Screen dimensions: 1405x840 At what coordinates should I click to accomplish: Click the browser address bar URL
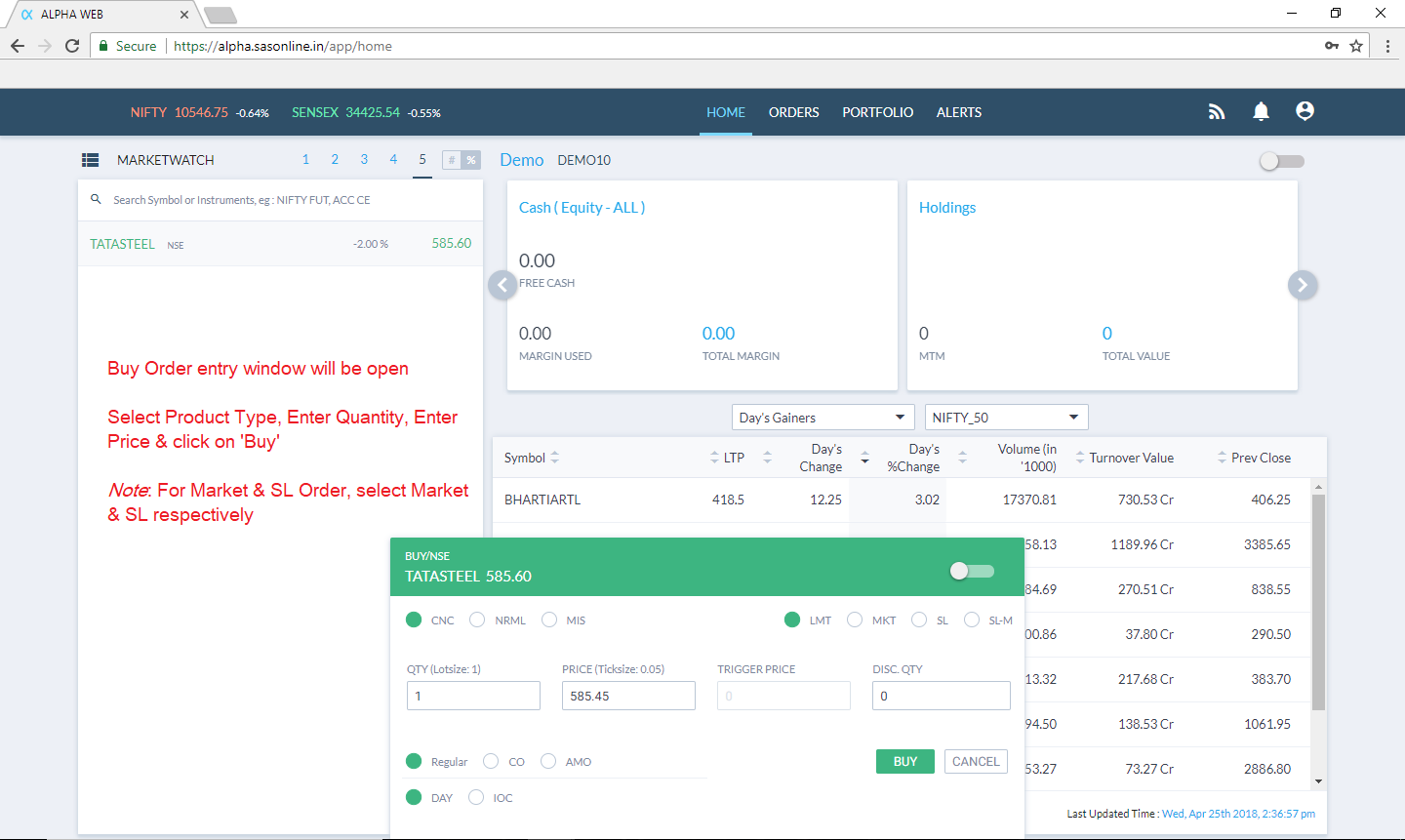click(x=283, y=46)
